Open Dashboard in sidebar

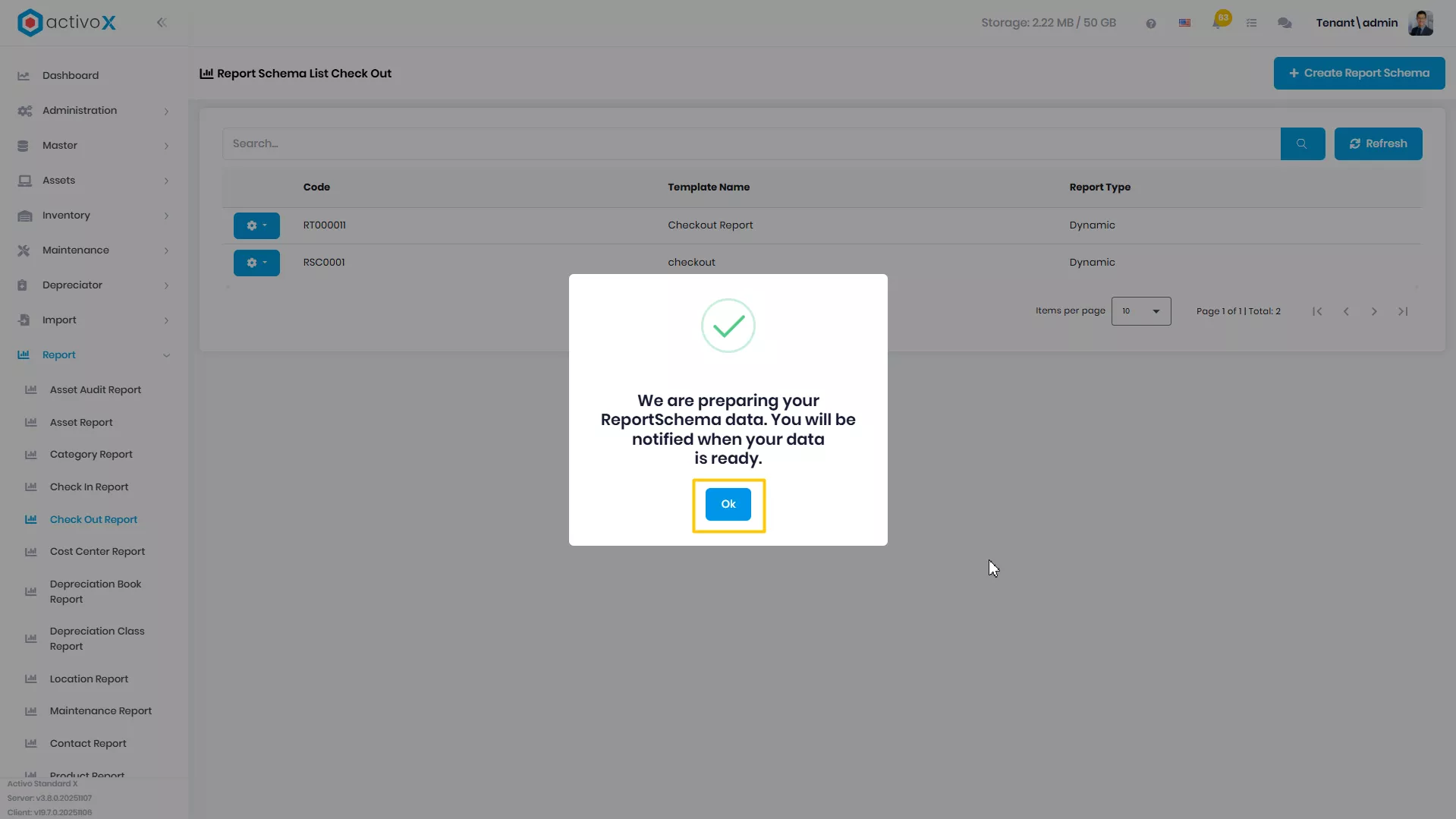tap(71, 75)
